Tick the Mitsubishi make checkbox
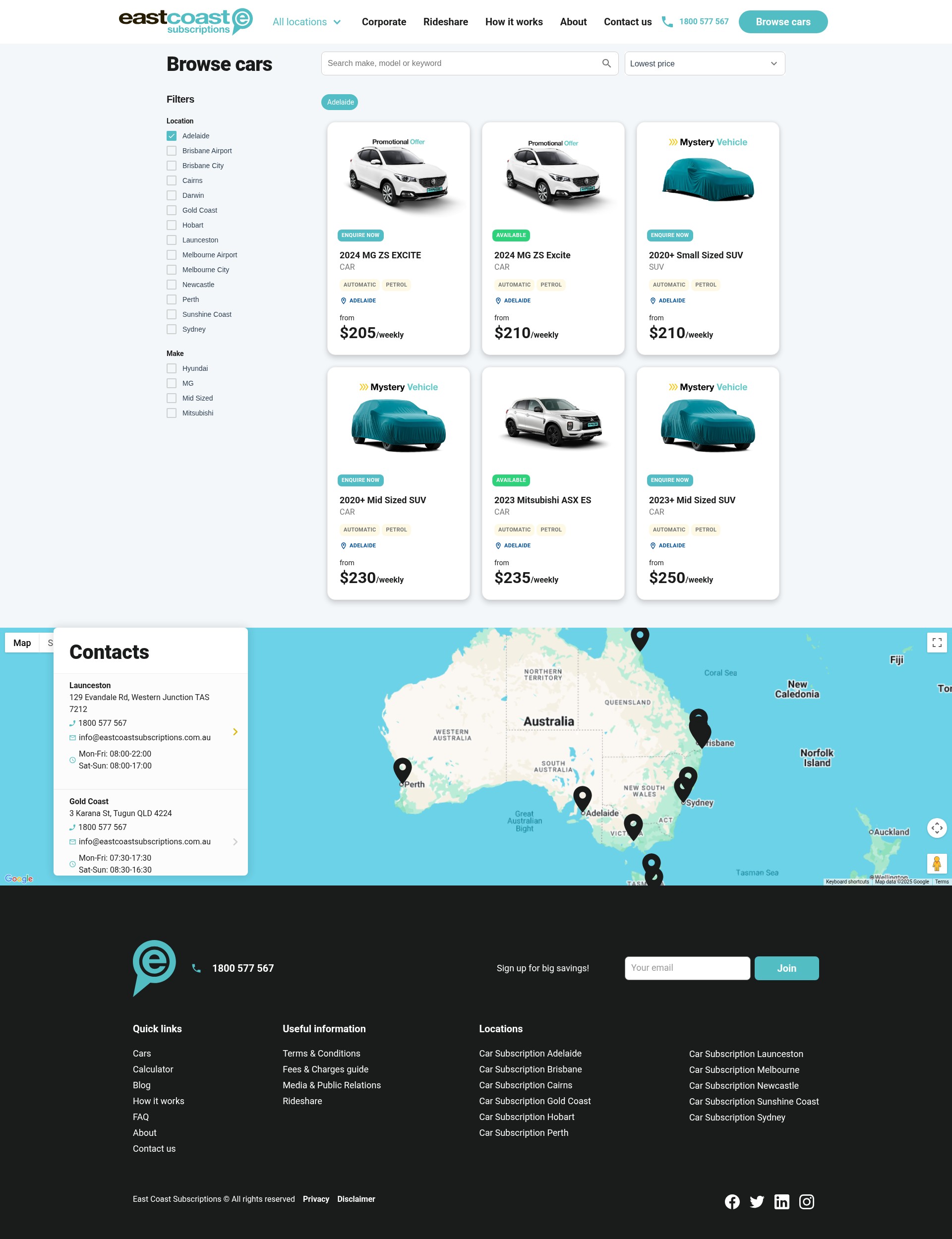The width and height of the screenshot is (952, 1239). pyautogui.click(x=172, y=413)
